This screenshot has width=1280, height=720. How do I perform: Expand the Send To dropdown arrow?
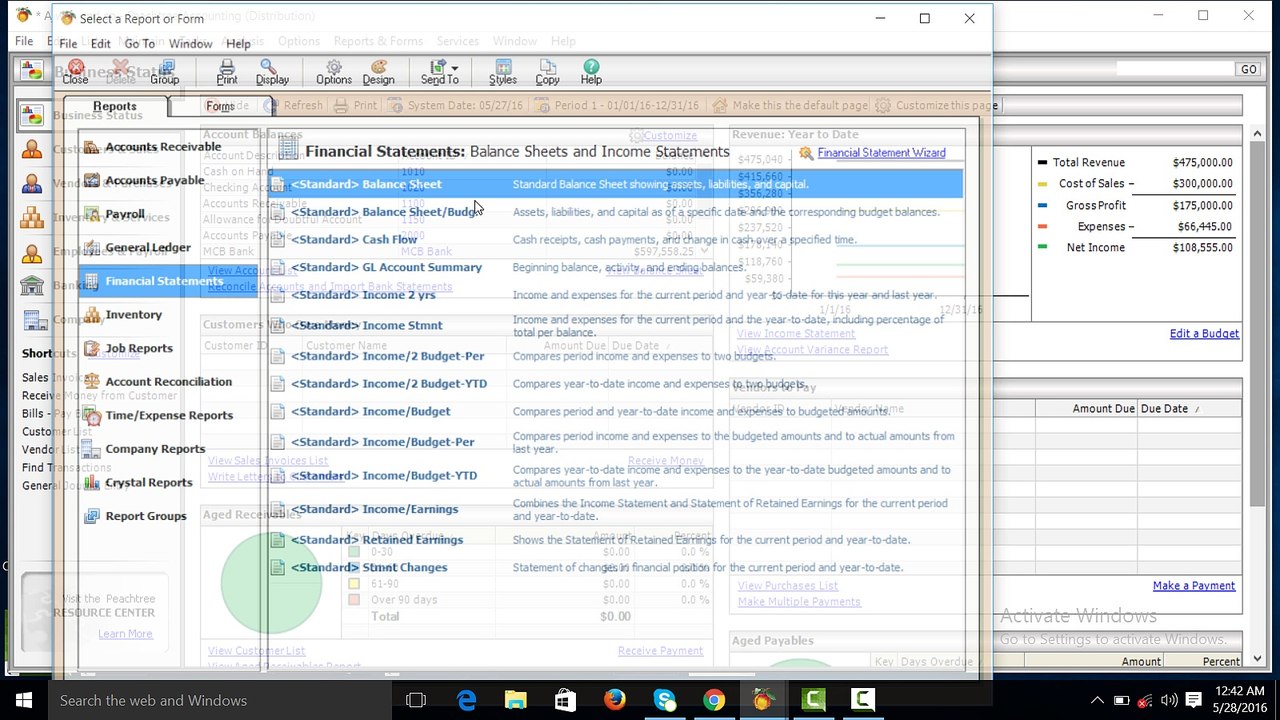pos(455,68)
